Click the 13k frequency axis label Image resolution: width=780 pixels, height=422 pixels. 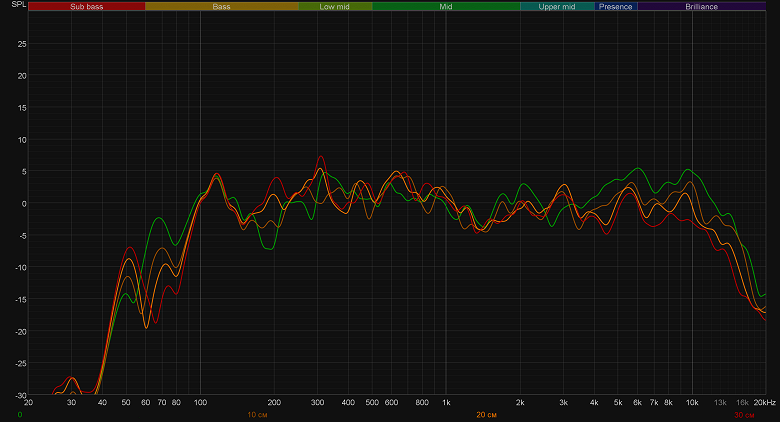[x=720, y=403]
